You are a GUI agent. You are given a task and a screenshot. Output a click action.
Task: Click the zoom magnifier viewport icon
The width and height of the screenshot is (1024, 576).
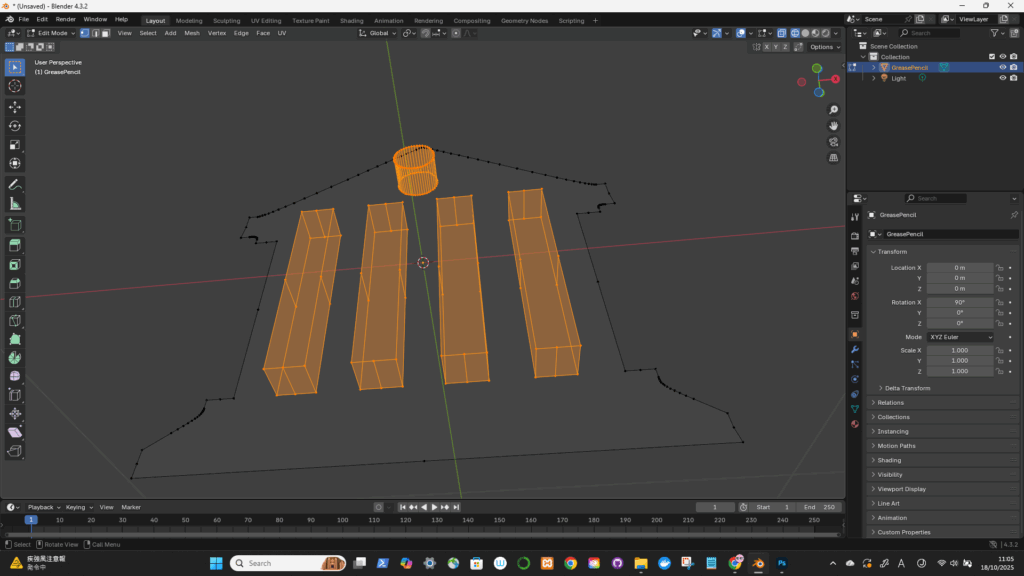[834, 110]
